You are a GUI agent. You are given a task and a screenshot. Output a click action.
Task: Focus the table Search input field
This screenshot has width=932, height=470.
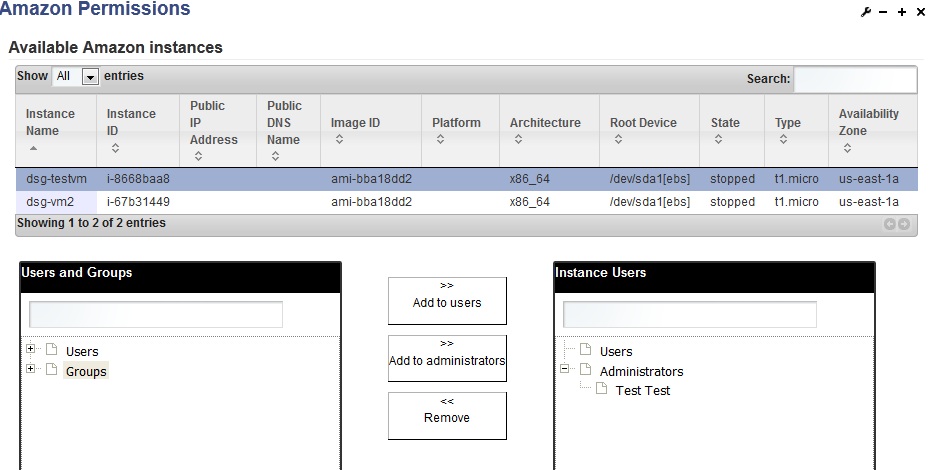tap(855, 79)
